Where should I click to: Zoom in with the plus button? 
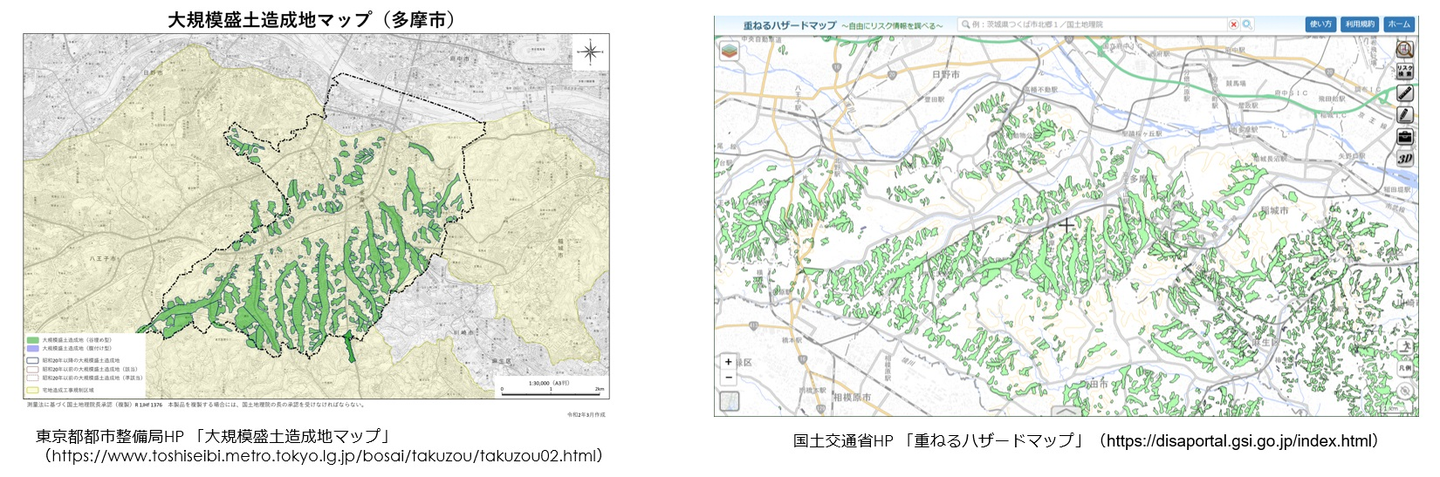[x=728, y=362]
